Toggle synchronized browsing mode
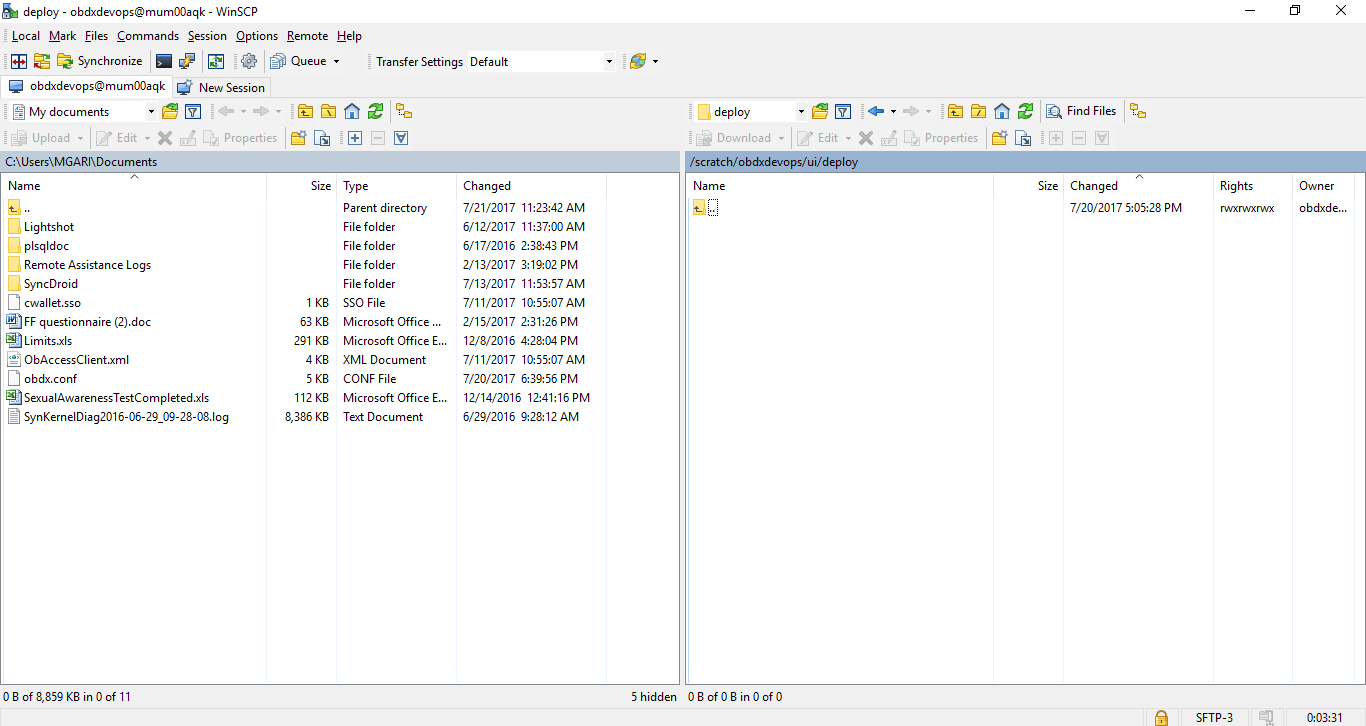 coord(214,61)
